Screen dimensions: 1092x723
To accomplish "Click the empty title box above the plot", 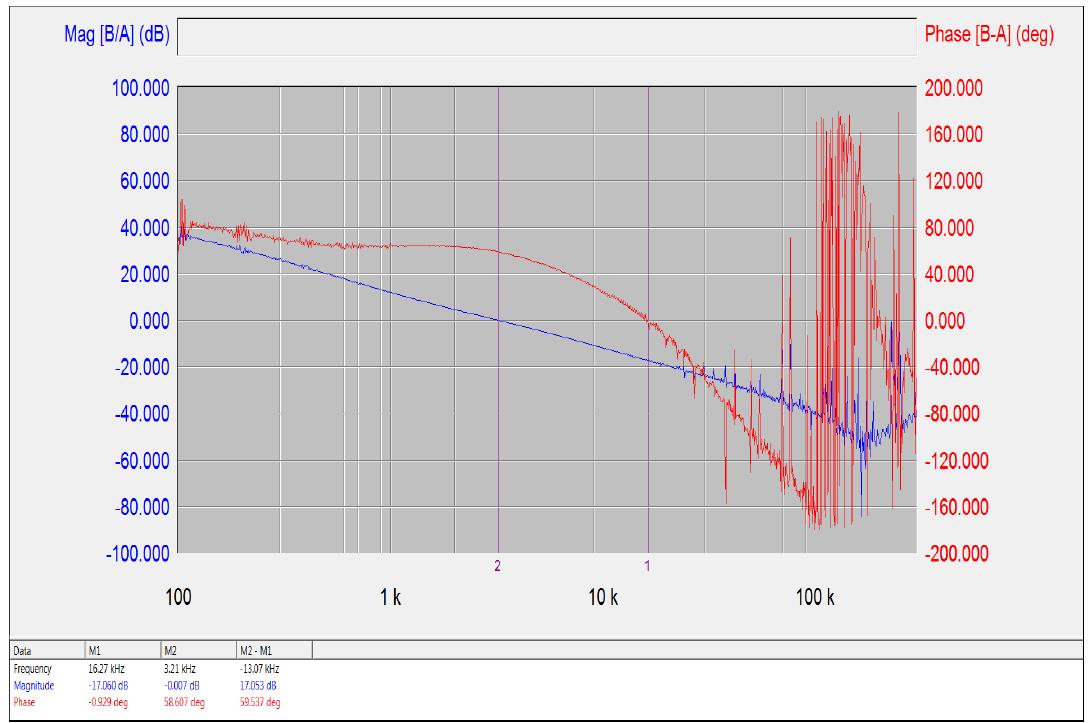I will click(x=546, y=36).
